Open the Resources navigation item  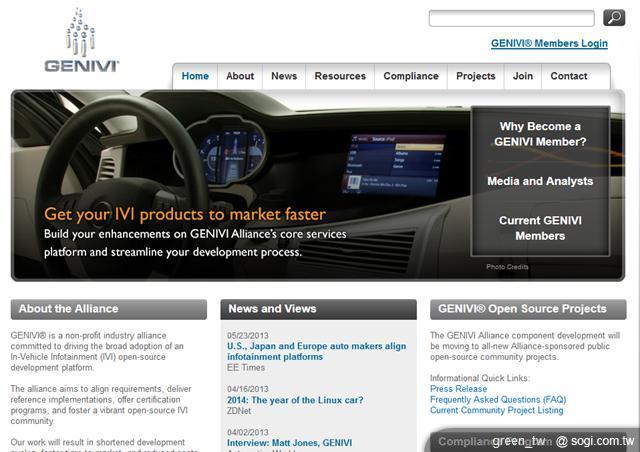click(x=340, y=76)
